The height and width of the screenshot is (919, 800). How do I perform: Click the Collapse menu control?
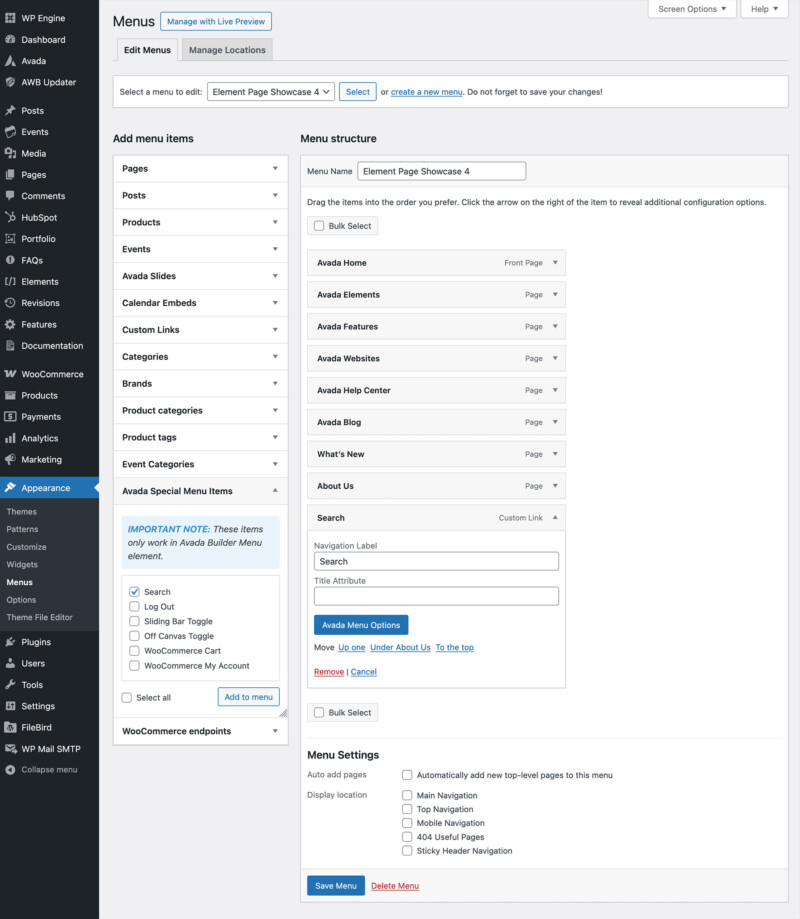pyautogui.click(x=45, y=770)
